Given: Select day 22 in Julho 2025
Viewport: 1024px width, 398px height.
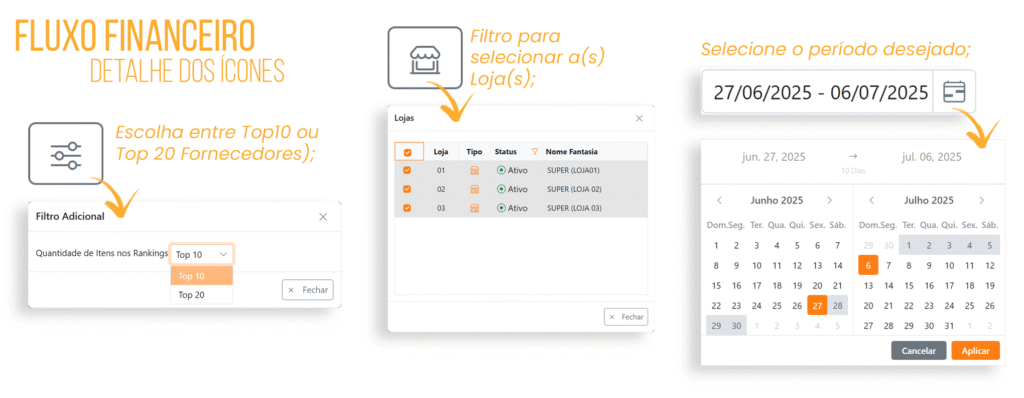Looking at the screenshot, I should point(909,305).
